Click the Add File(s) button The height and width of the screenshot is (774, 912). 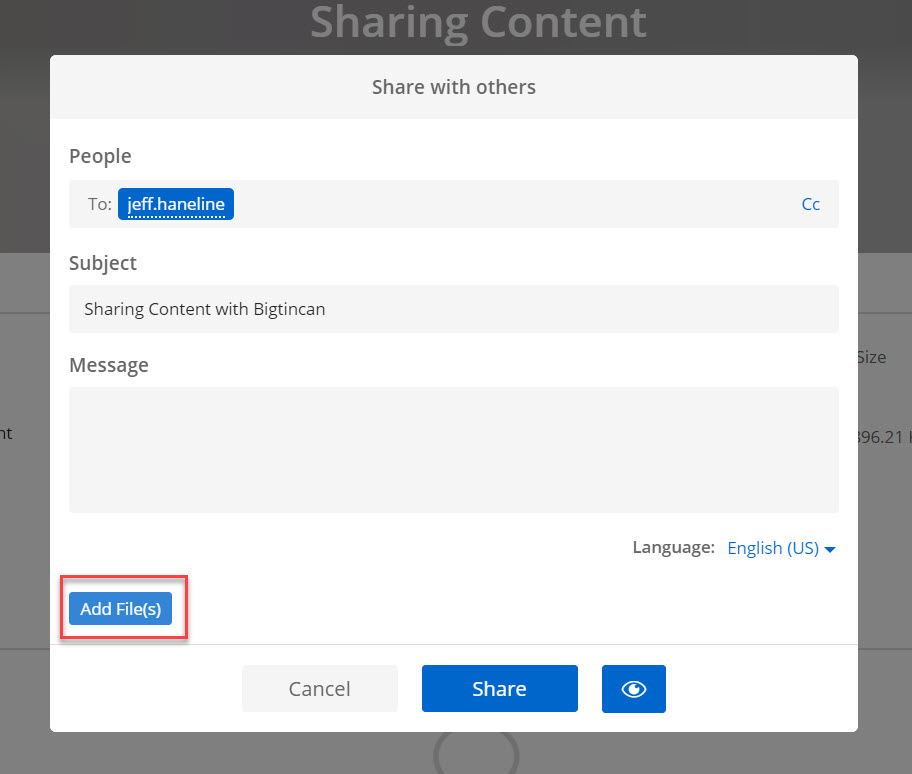pyautogui.click(x=120, y=608)
